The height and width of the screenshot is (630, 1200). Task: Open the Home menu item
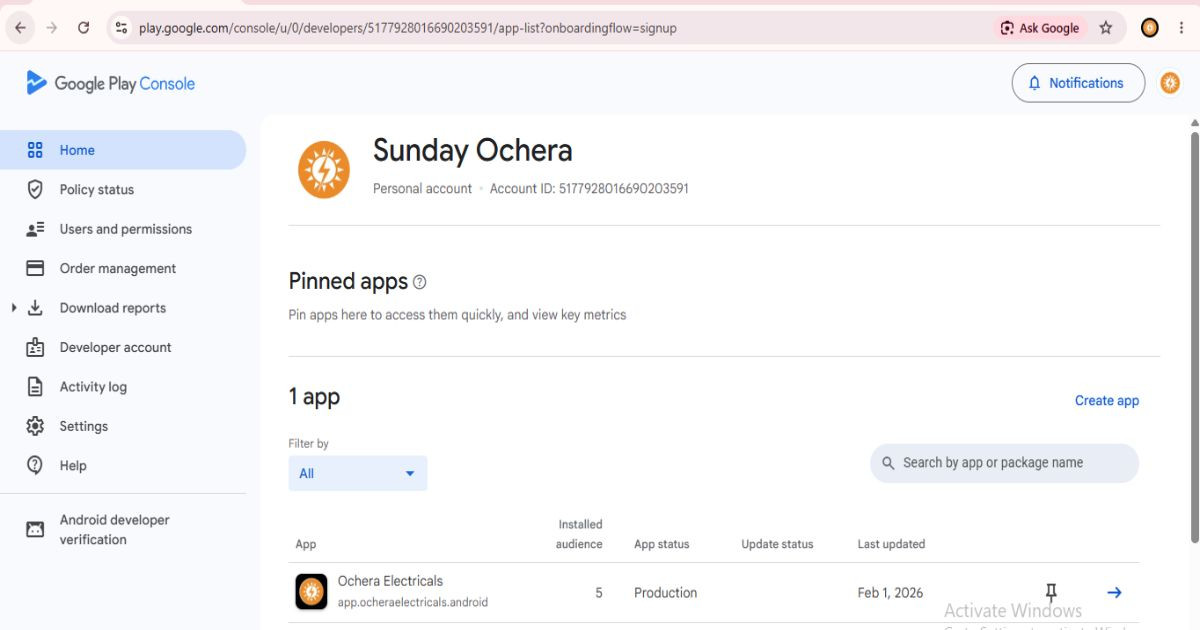(123, 150)
